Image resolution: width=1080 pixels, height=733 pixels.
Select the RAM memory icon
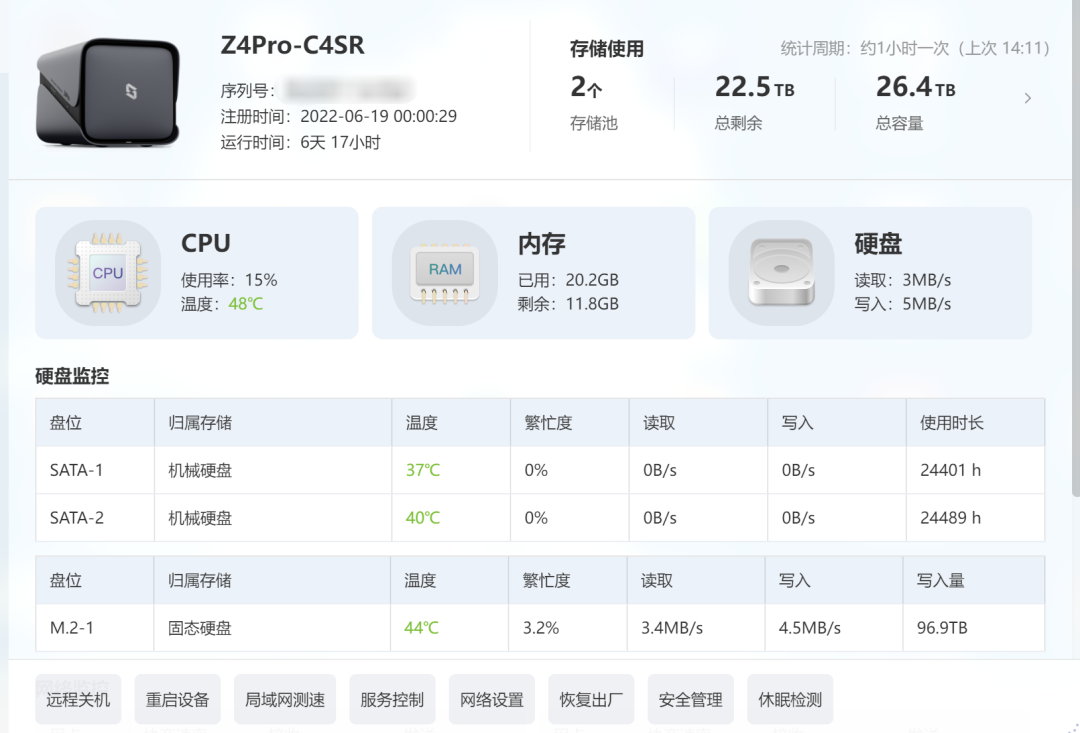[x=444, y=271]
